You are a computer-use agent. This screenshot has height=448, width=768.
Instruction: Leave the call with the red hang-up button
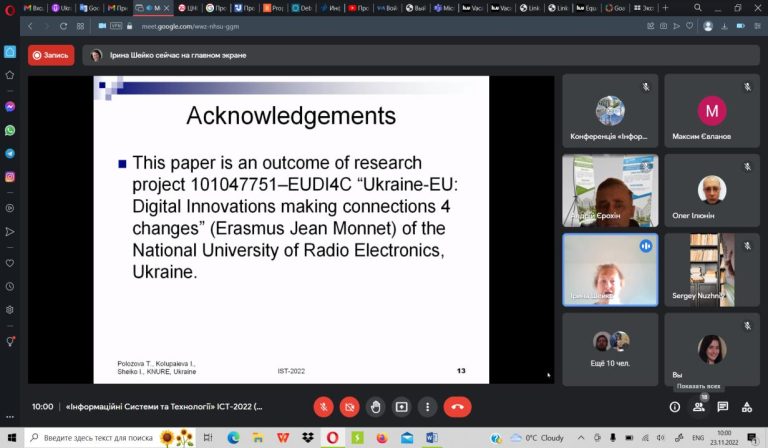[457, 407]
